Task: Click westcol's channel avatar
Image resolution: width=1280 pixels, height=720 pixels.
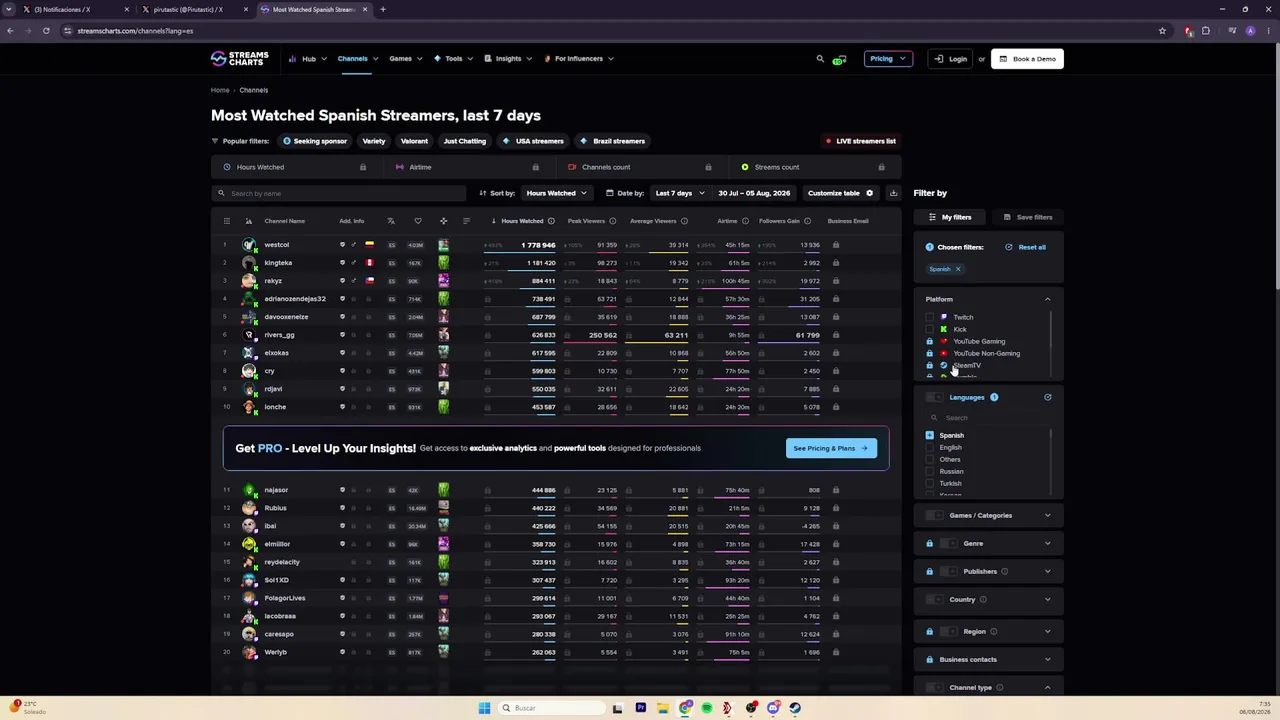Action: coord(249,245)
